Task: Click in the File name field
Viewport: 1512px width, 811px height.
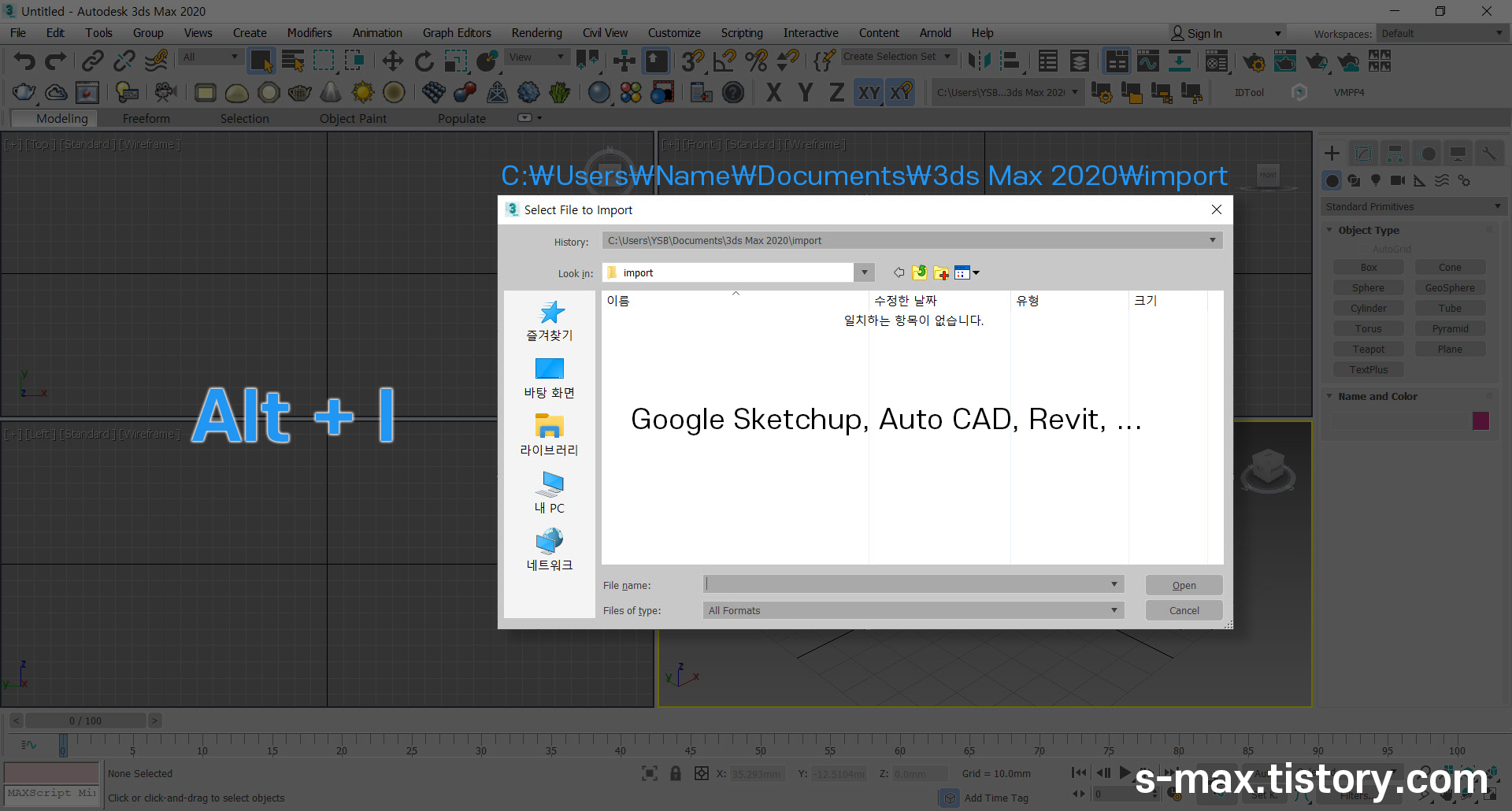Action: pyautogui.click(x=913, y=584)
